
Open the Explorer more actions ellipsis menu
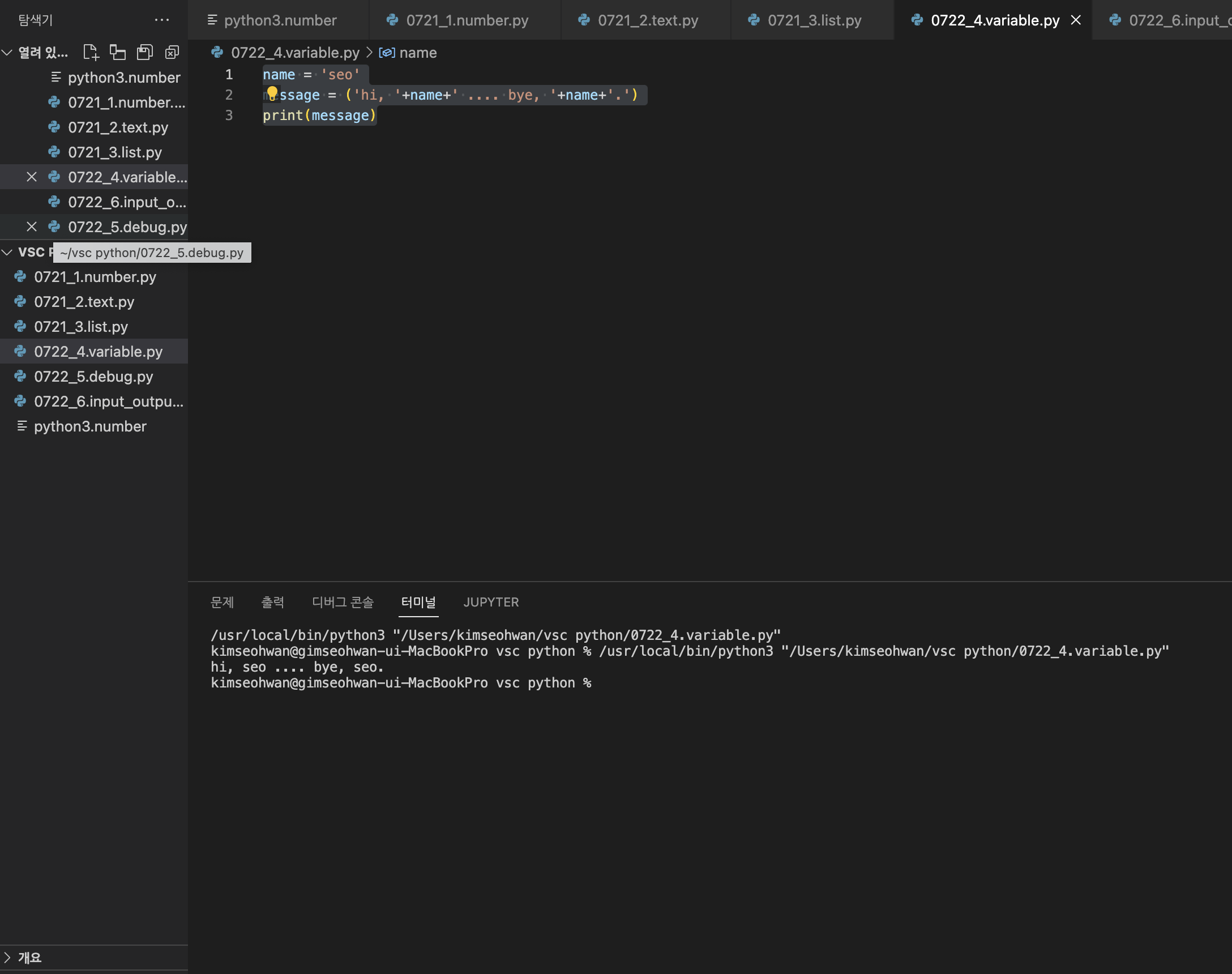161,20
